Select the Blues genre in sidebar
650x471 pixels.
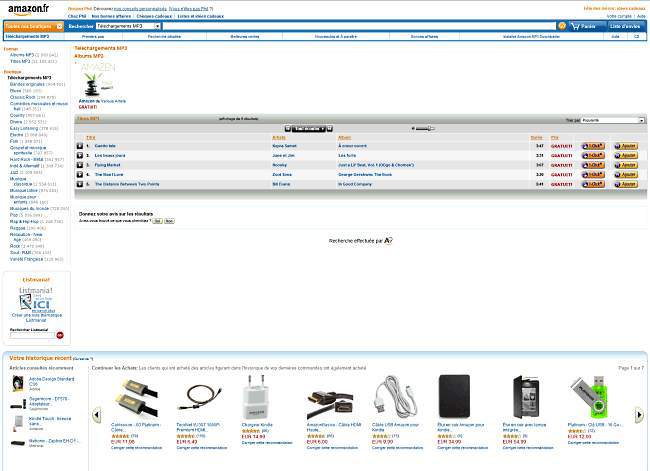[x=15, y=91]
